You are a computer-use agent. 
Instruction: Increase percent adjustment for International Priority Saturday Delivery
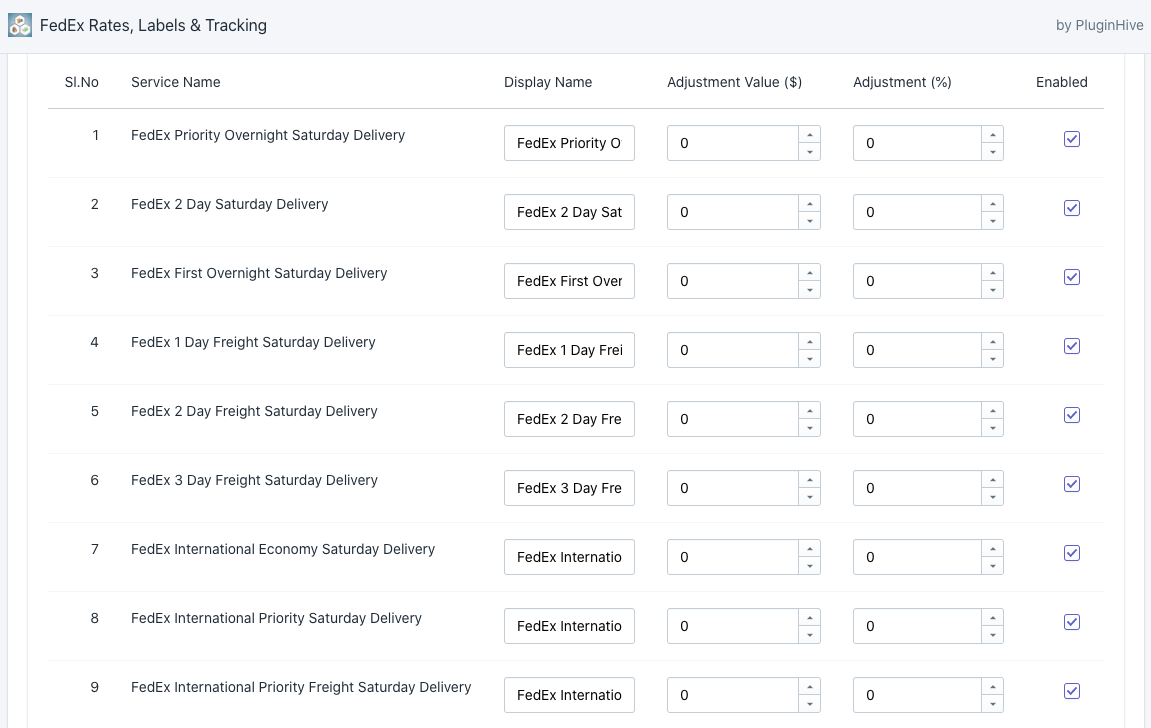[992, 618]
